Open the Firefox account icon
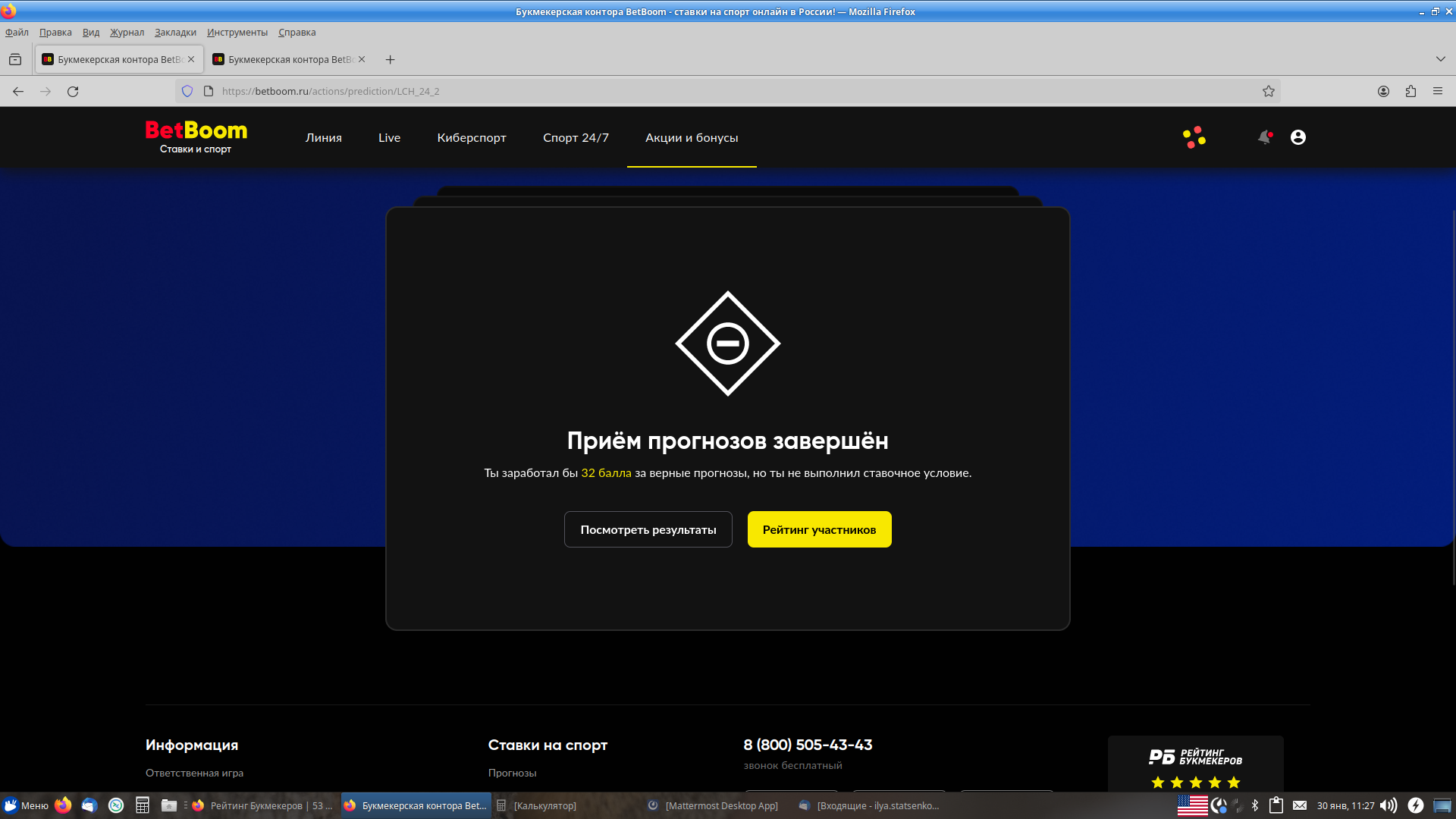1456x819 pixels. click(1383, 91)
